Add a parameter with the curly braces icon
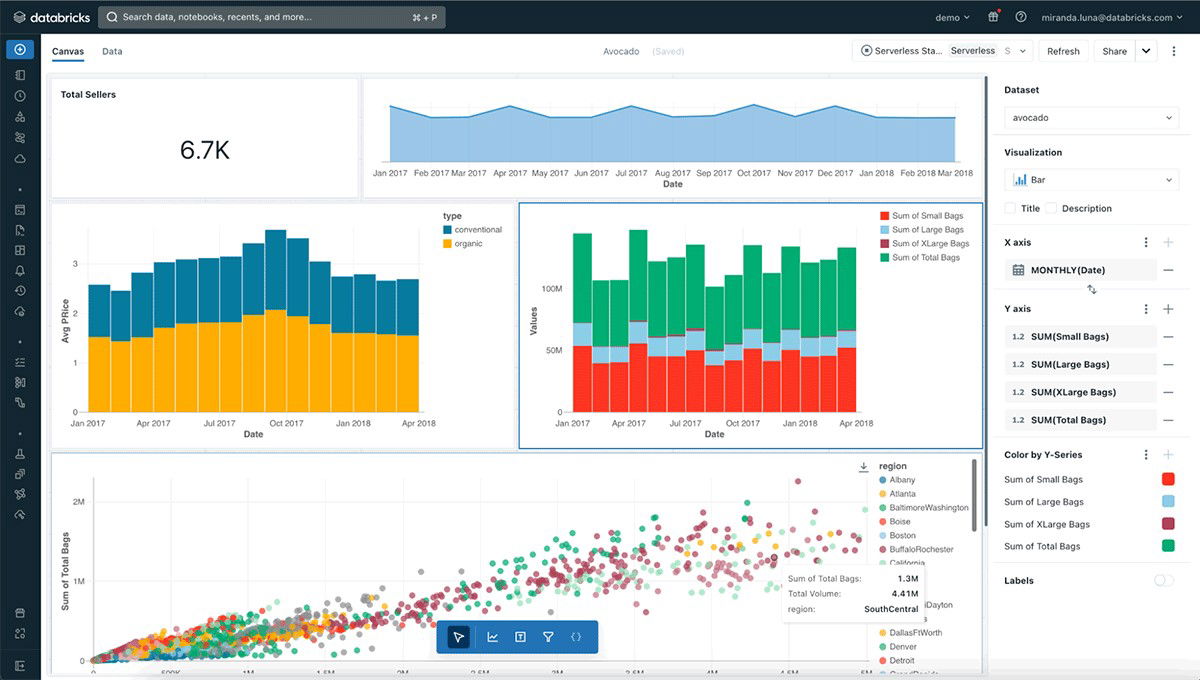 pyautogui.click(x=576, y=636)
